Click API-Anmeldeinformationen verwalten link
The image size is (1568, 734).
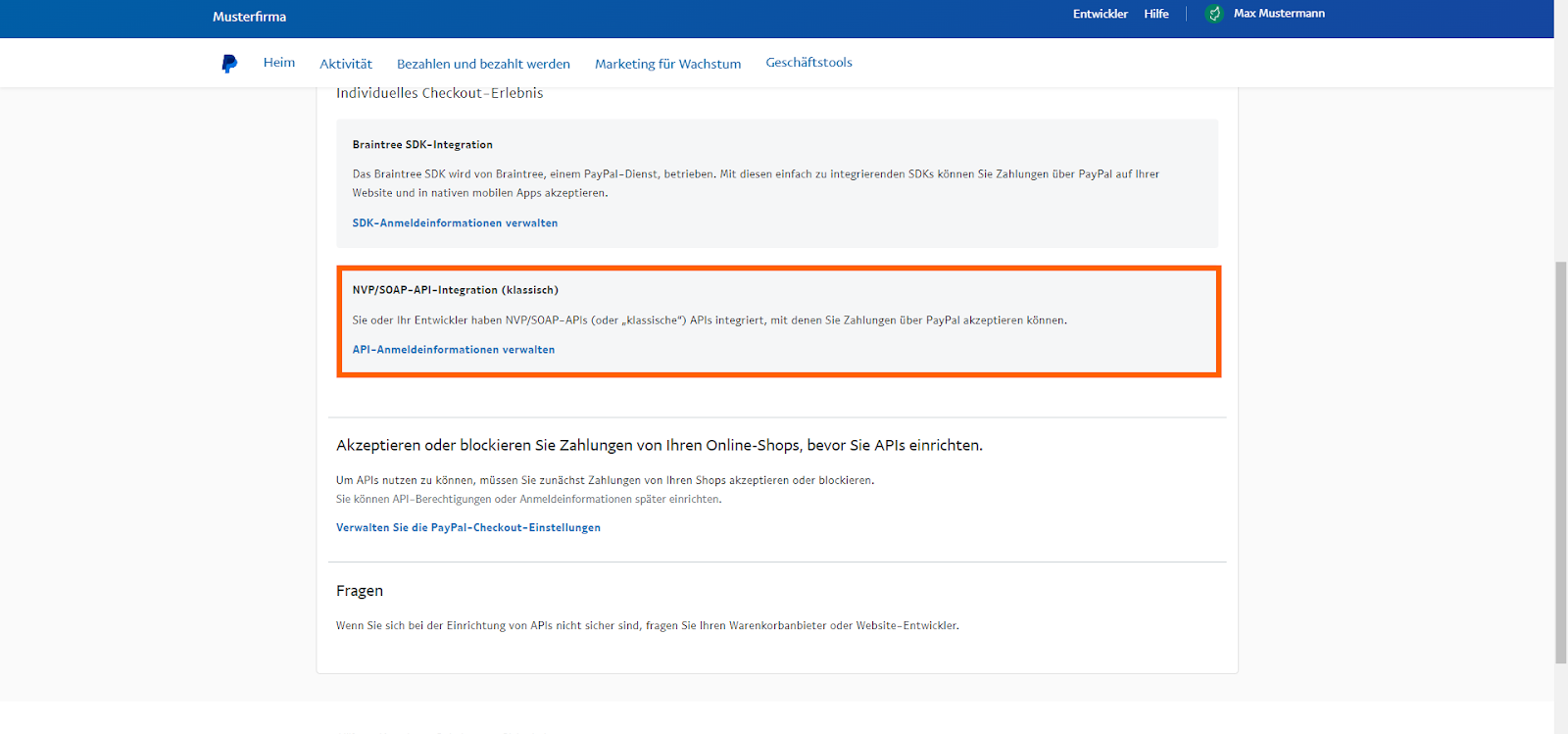(454, 350)
